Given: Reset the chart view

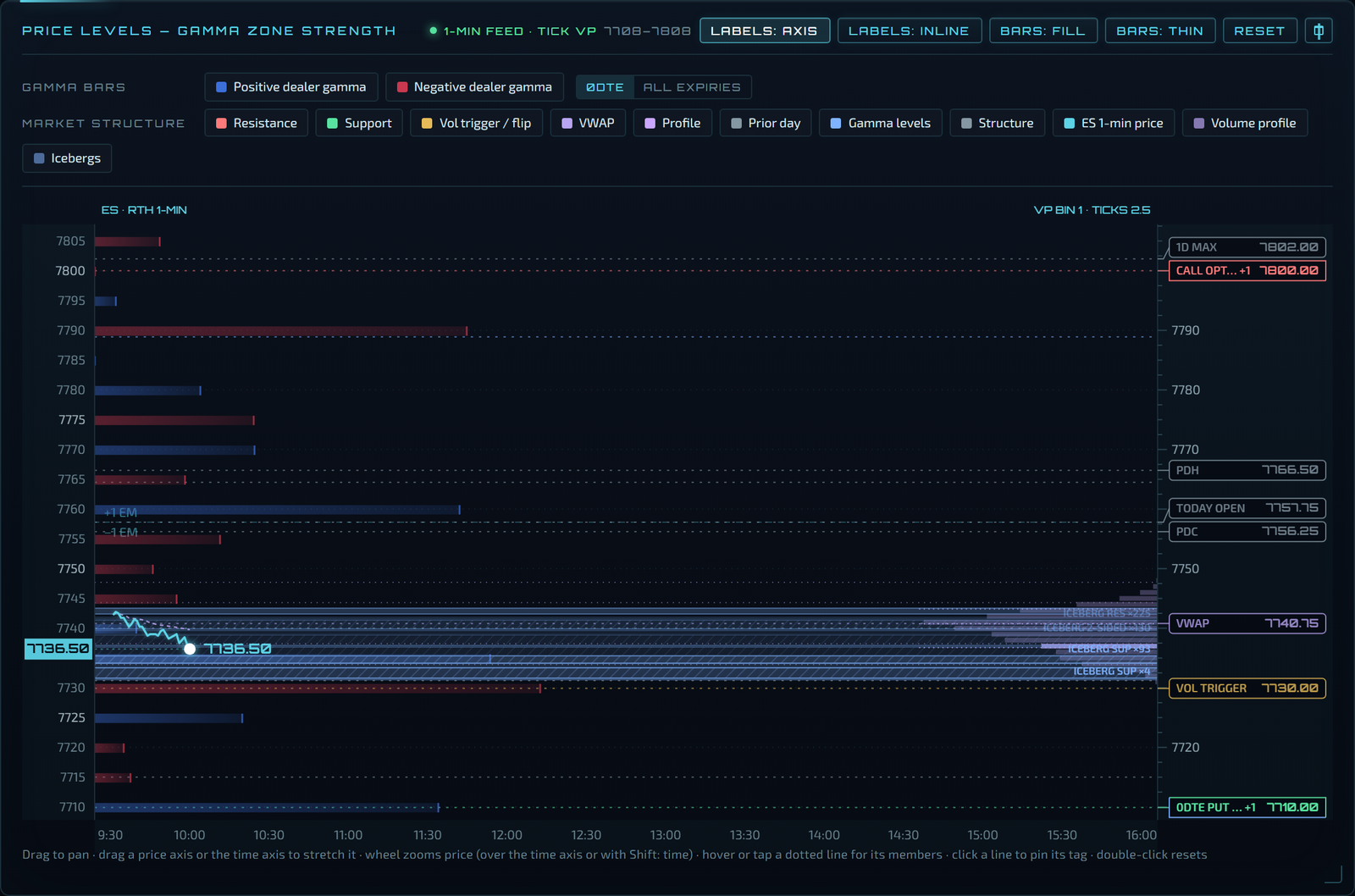Looking at the screenshot, I should (x=1259, y=30).
